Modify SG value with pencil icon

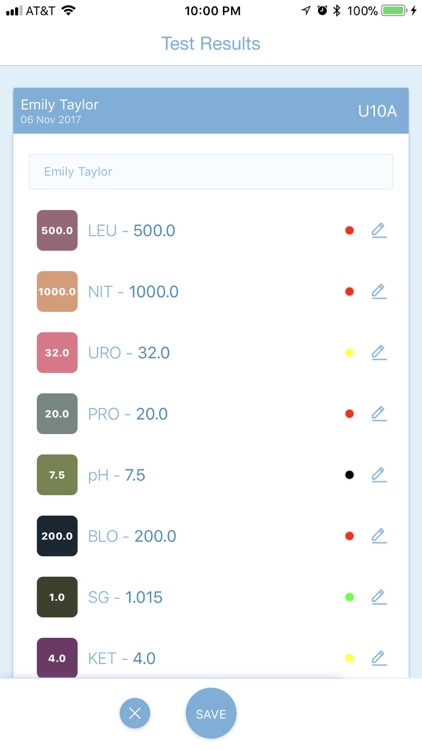pyautogui.click(x=379, y=597)
